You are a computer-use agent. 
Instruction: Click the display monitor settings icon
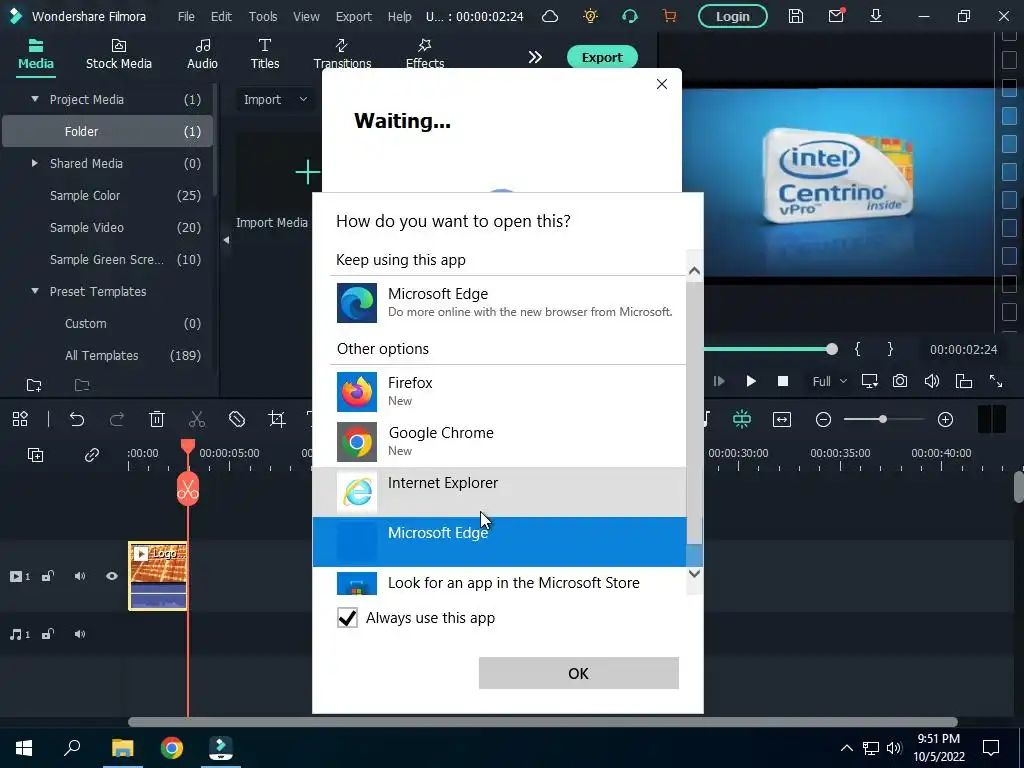(869, 381)
